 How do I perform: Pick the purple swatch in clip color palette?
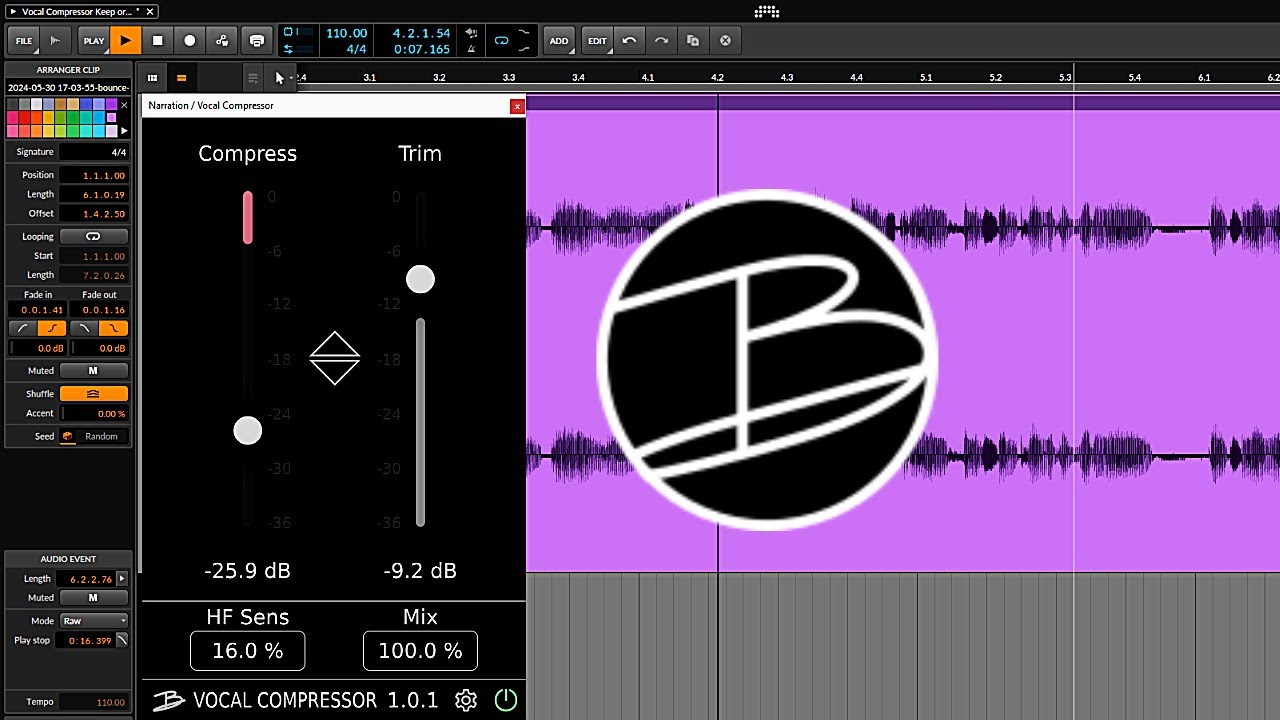(111, 104)
